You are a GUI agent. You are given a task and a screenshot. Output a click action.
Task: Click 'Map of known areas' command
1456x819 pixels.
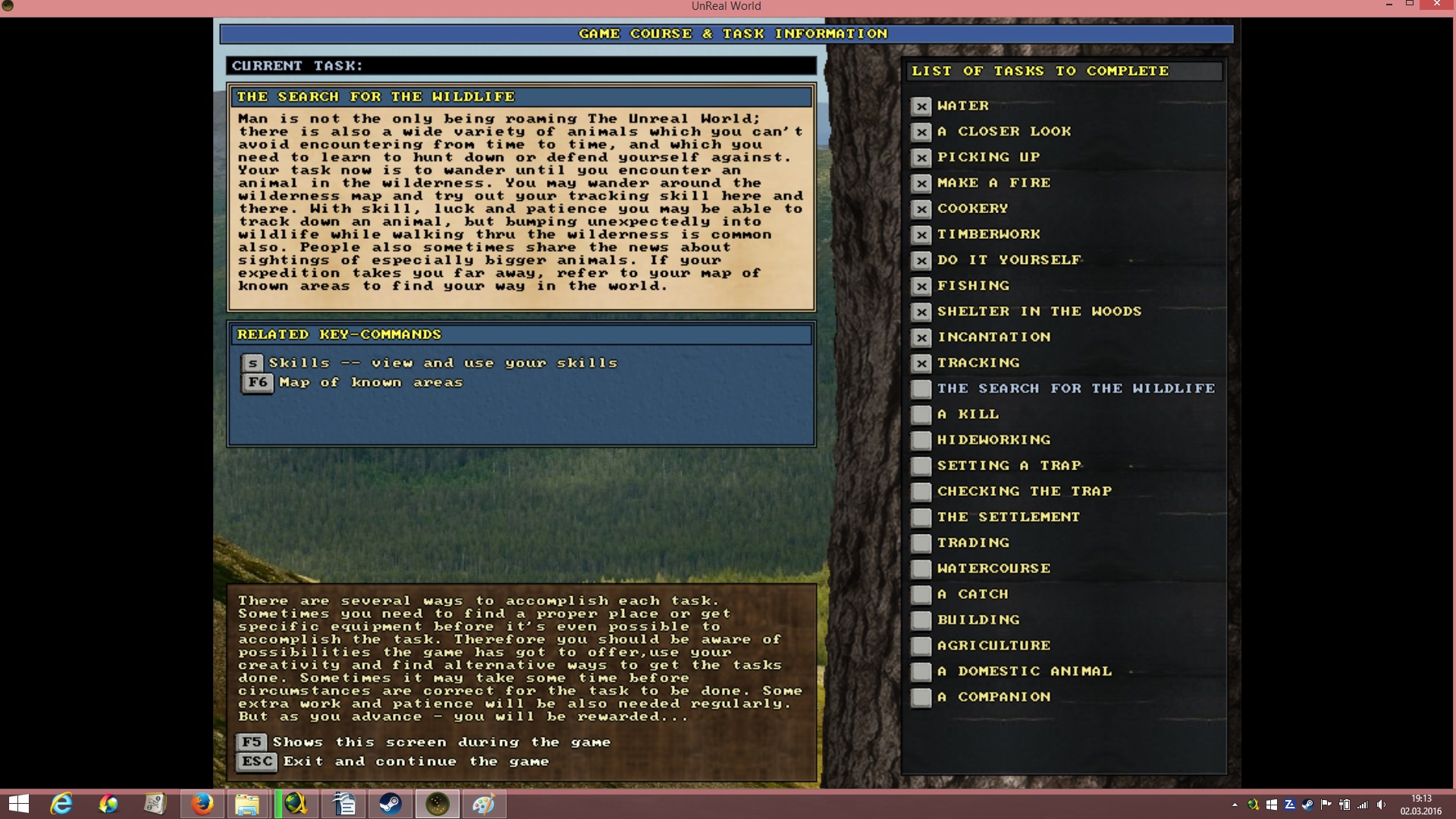tap(371, 383)
